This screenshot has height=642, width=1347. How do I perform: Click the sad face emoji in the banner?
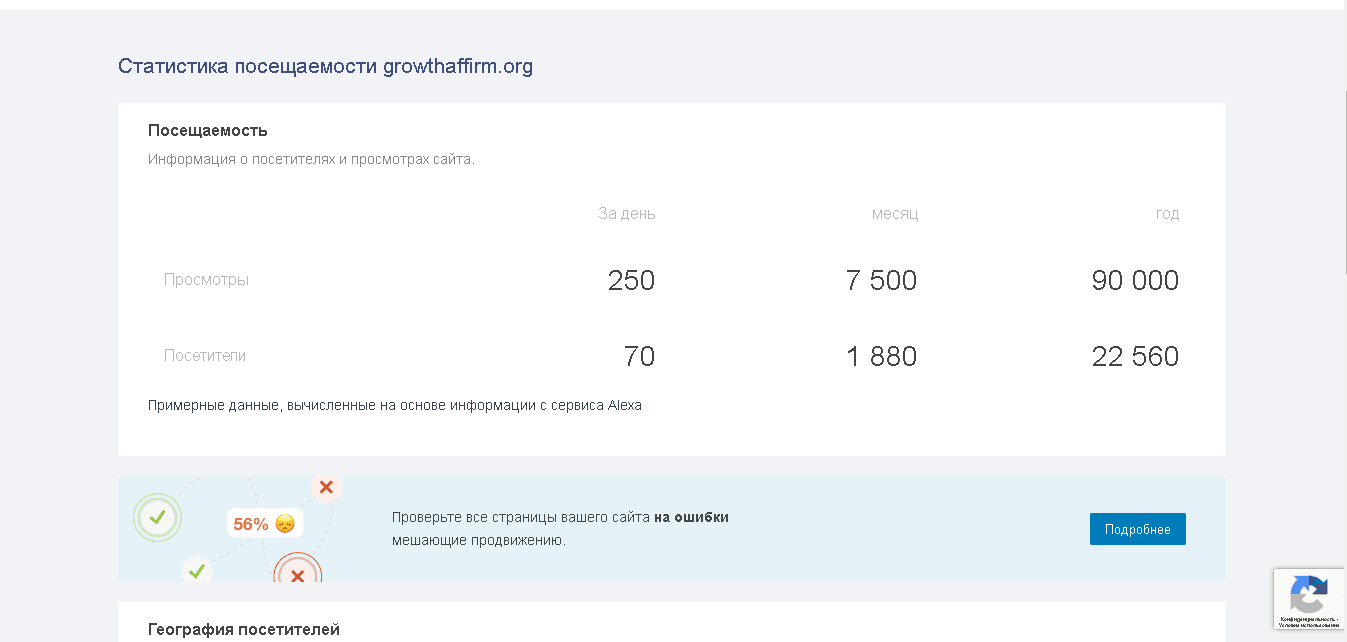(x=285, y=523)
